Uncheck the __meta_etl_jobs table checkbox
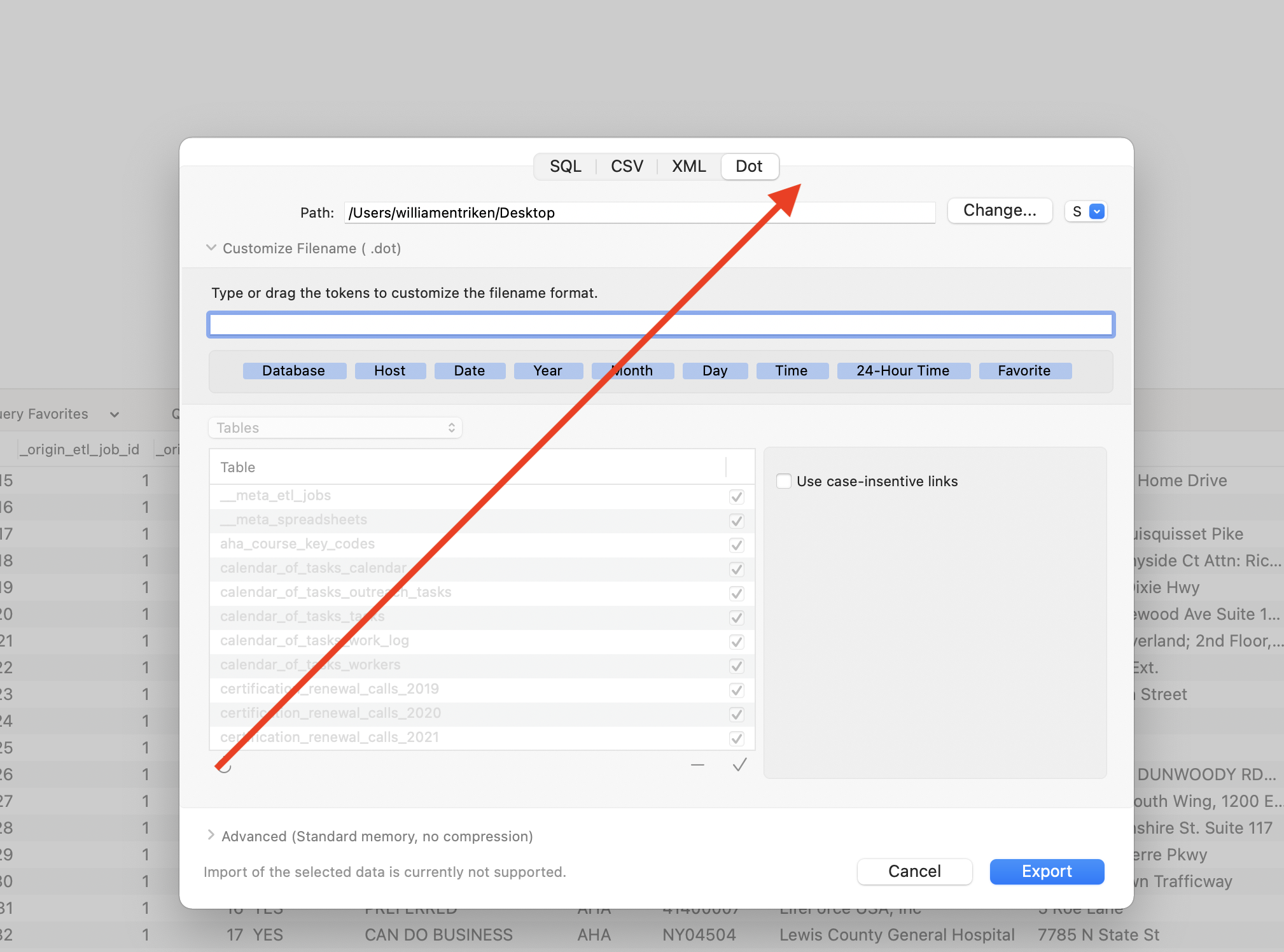The width and height of the screenshot is (1284, 952). 737,496
